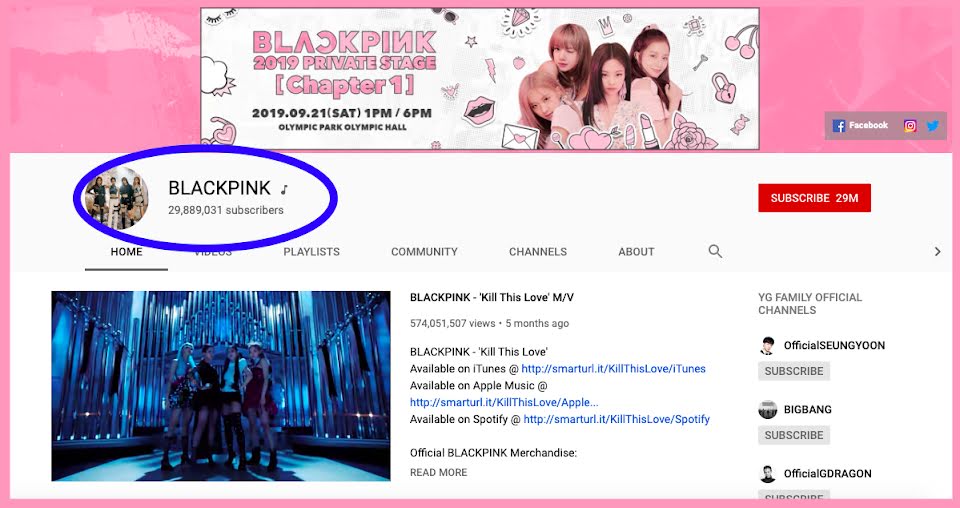Subscribe to the BIGBANG channel
This screenshot has width=960, height=508.
tap(794, 435)
